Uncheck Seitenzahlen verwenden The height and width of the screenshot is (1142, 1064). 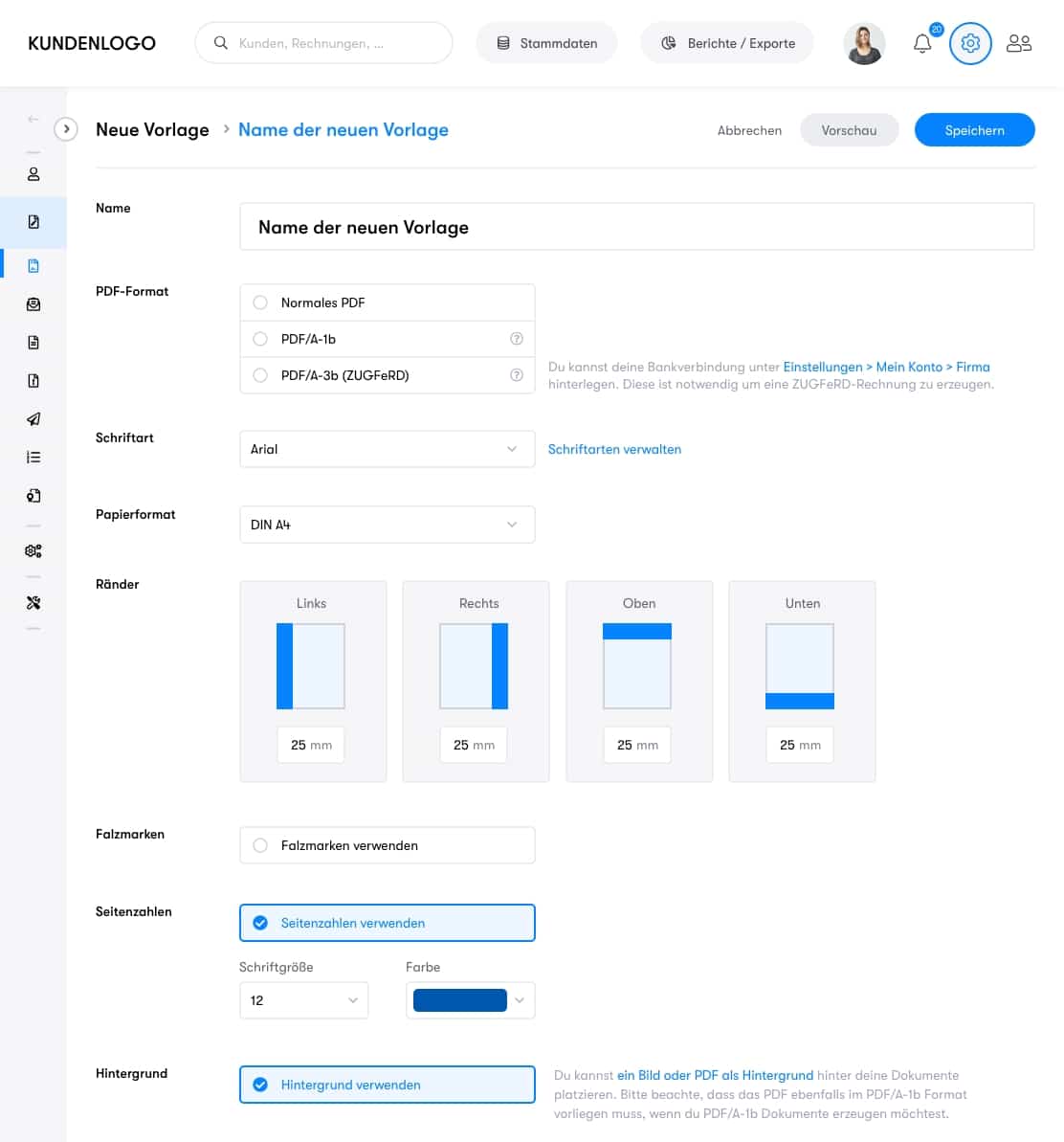click(x=260, y=923)
